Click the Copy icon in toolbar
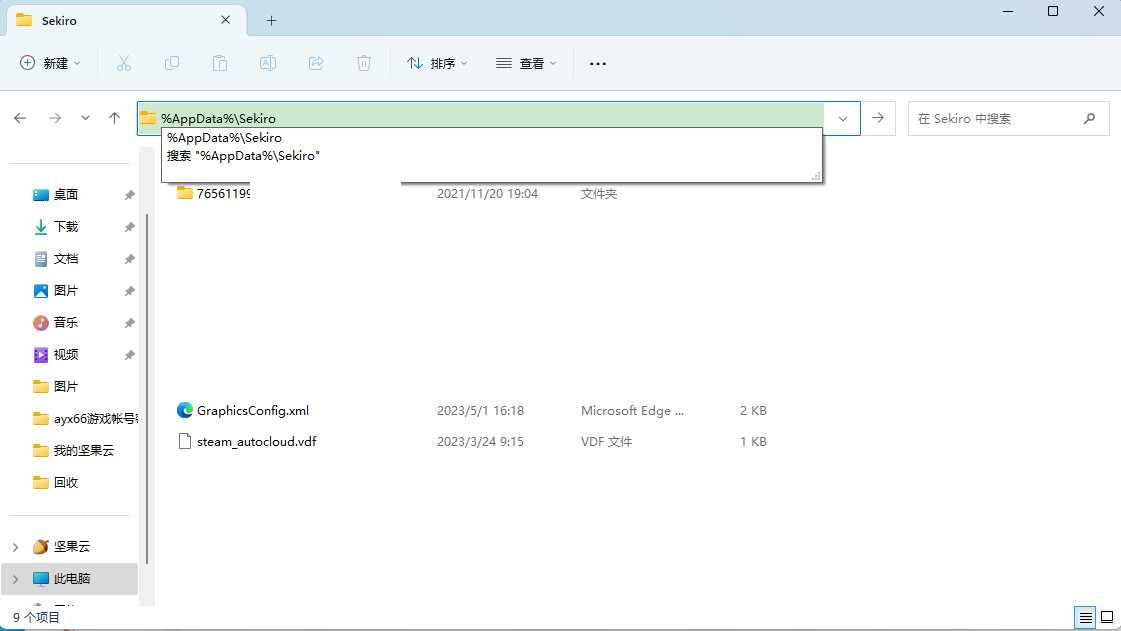Viewport: 1121px width, 631px height. pos(172,63)
